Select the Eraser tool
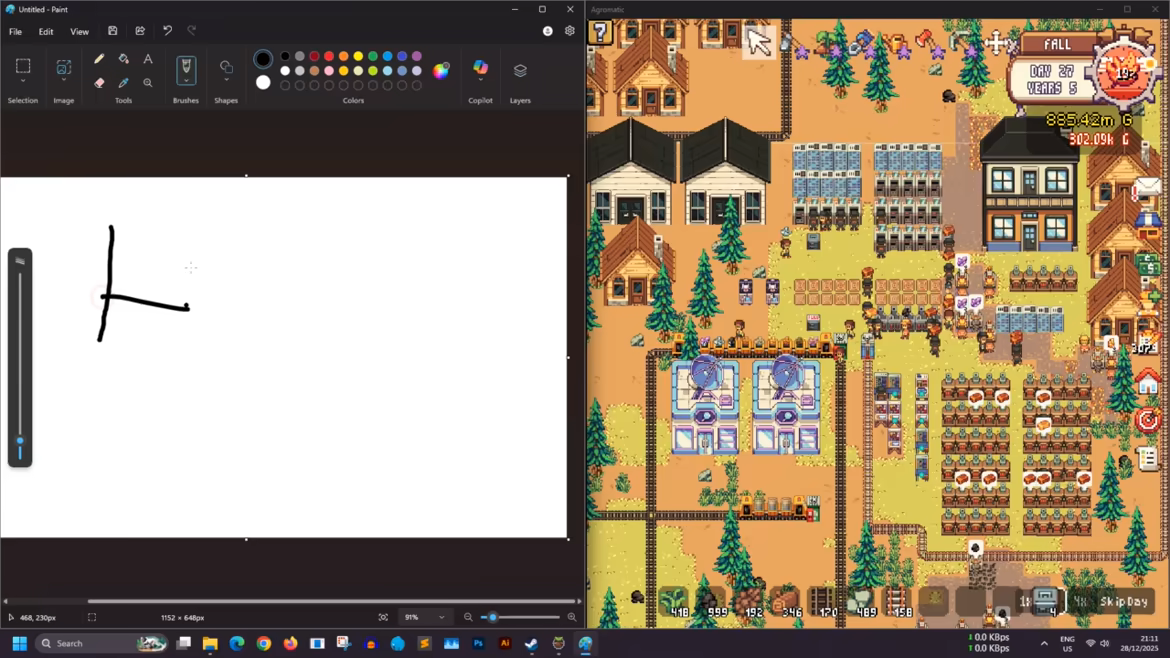This screenshot has width=1170, height=658. (99, 83)
